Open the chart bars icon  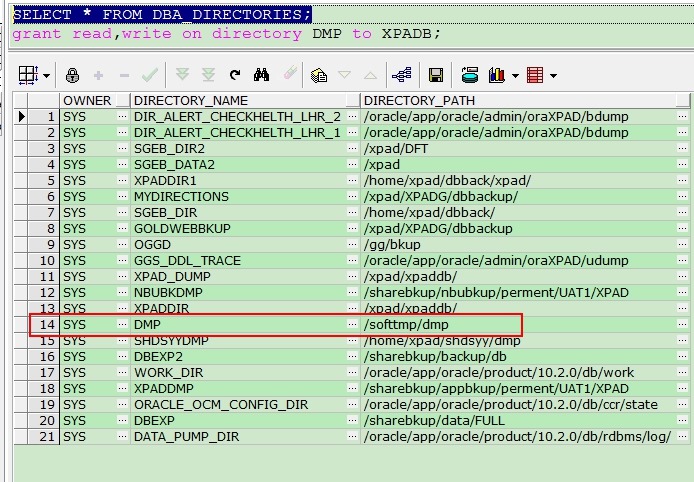497,75
